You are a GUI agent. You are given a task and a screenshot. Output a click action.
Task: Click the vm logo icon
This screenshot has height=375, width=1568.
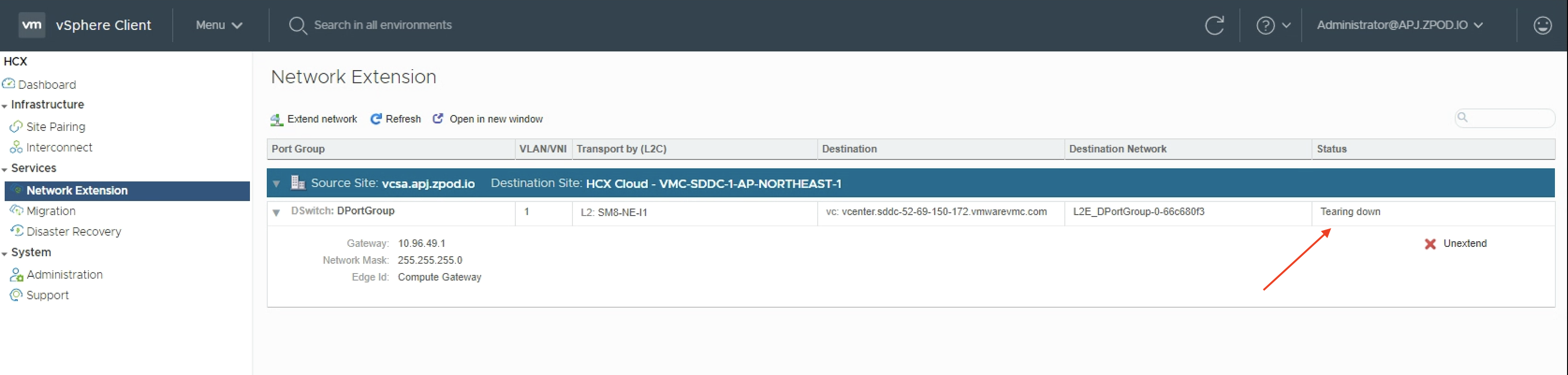pyautogui.click(x=32, y=25)
